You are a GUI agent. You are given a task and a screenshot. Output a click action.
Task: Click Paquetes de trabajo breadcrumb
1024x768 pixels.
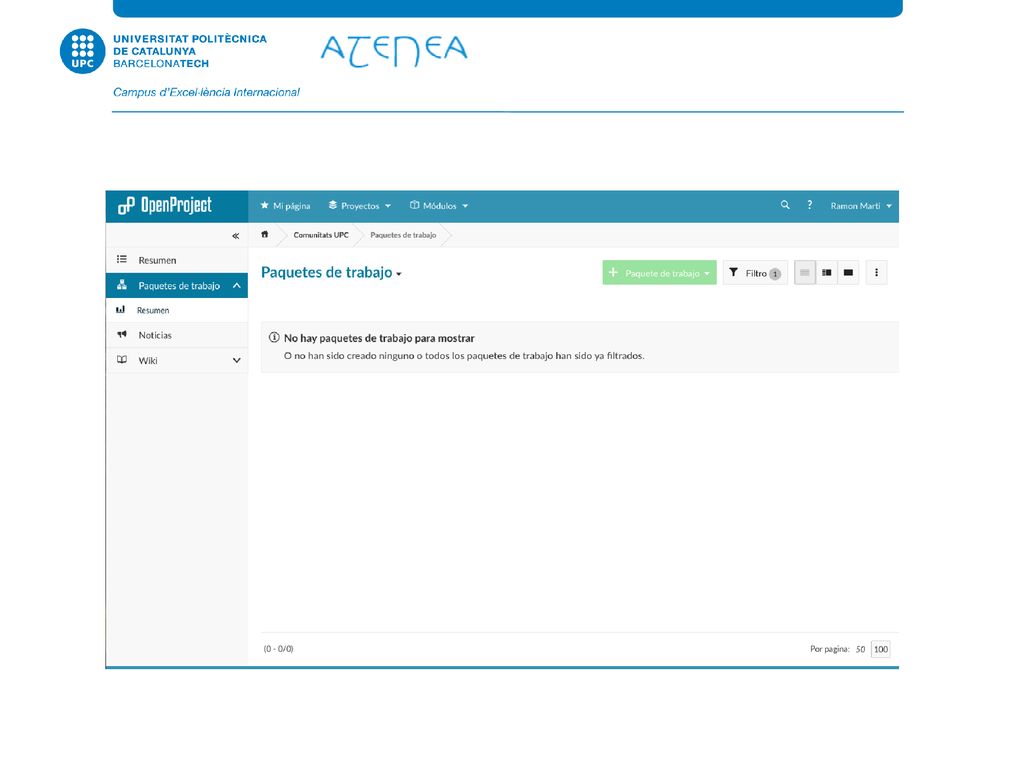click(403, 235)
